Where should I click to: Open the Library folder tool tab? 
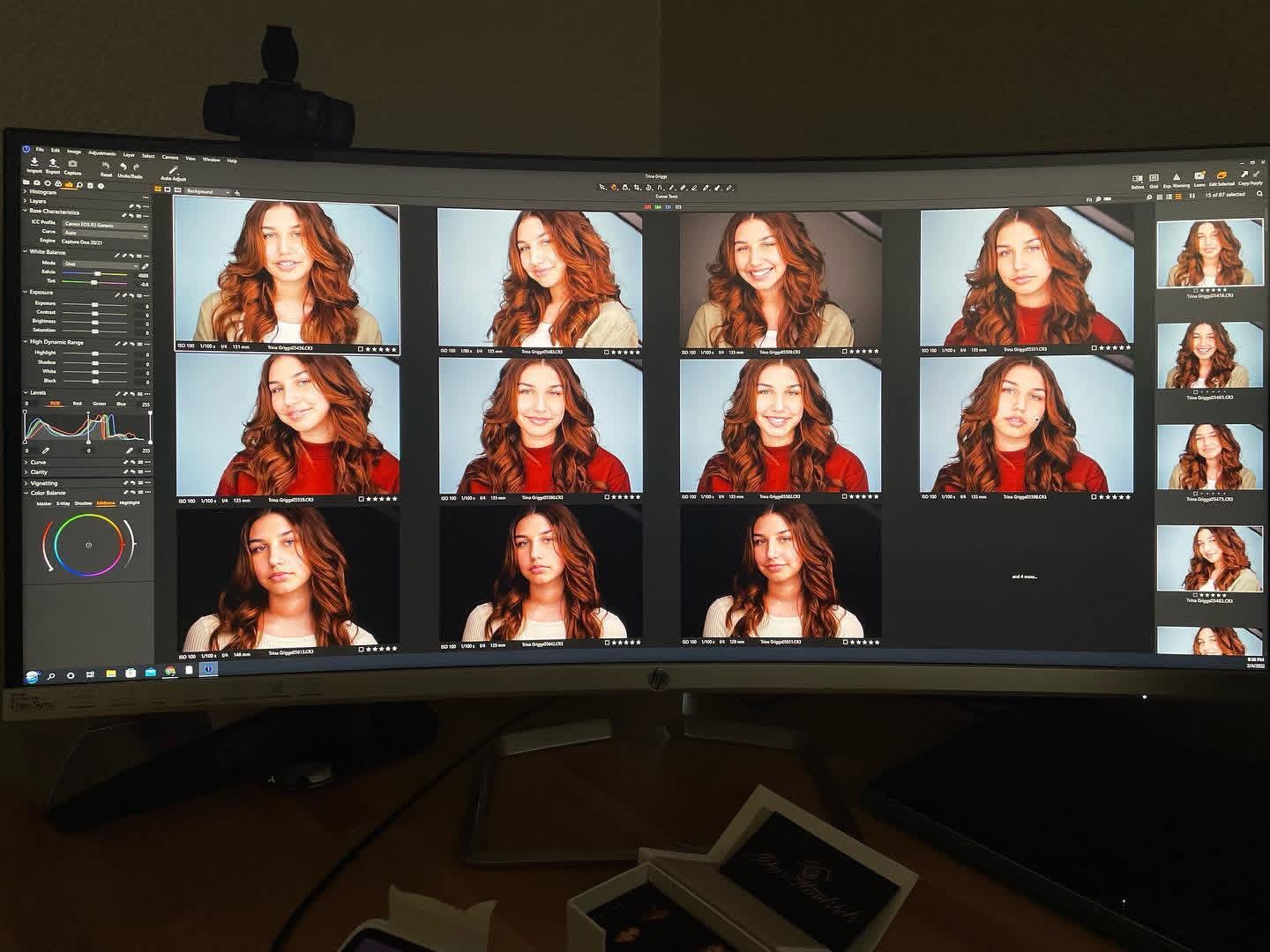[x=26, y=183]
